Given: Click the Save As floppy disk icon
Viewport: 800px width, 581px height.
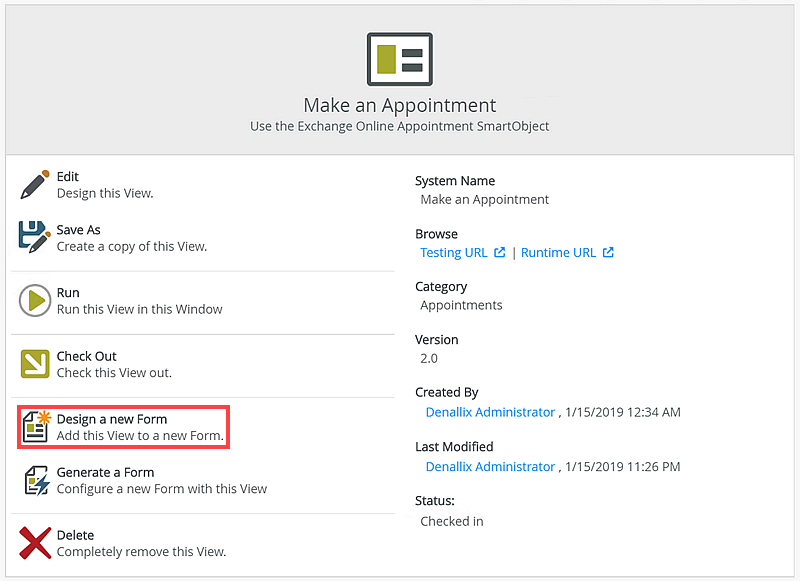Looking at the screenshot, I should pos(35,238).
